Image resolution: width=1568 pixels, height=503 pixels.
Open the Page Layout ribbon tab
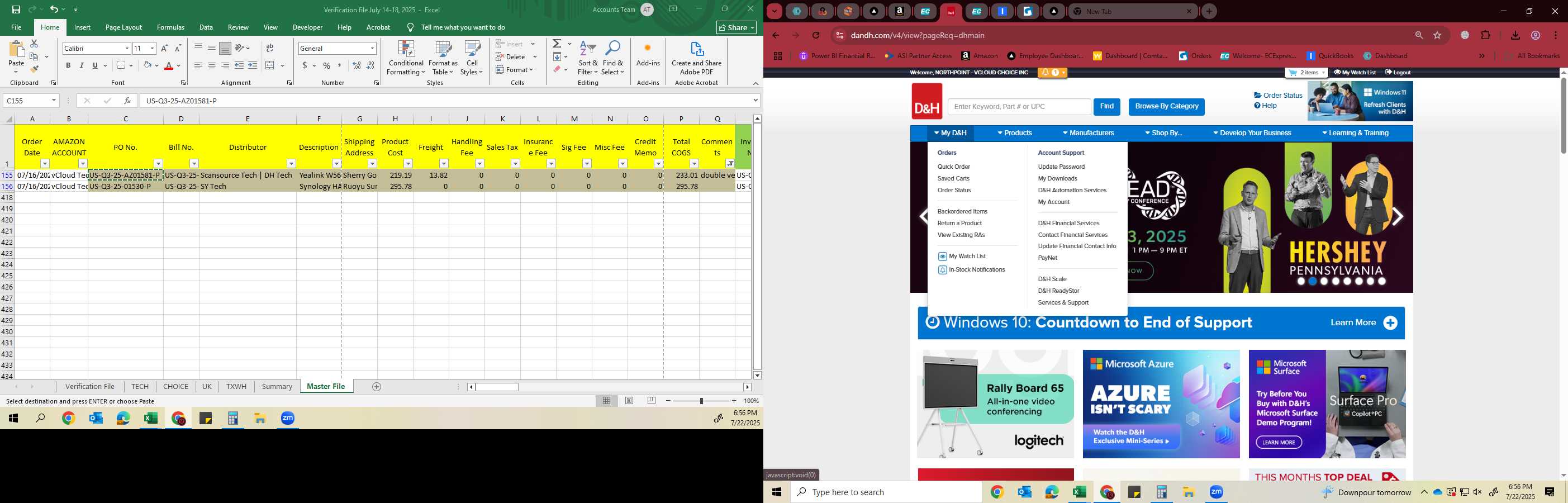tap(123, 27)
